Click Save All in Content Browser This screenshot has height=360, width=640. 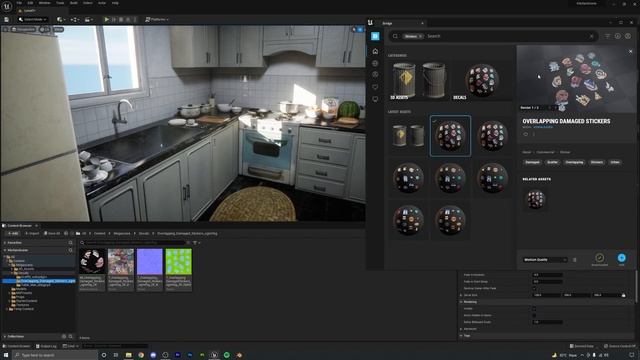click(52, 233)
